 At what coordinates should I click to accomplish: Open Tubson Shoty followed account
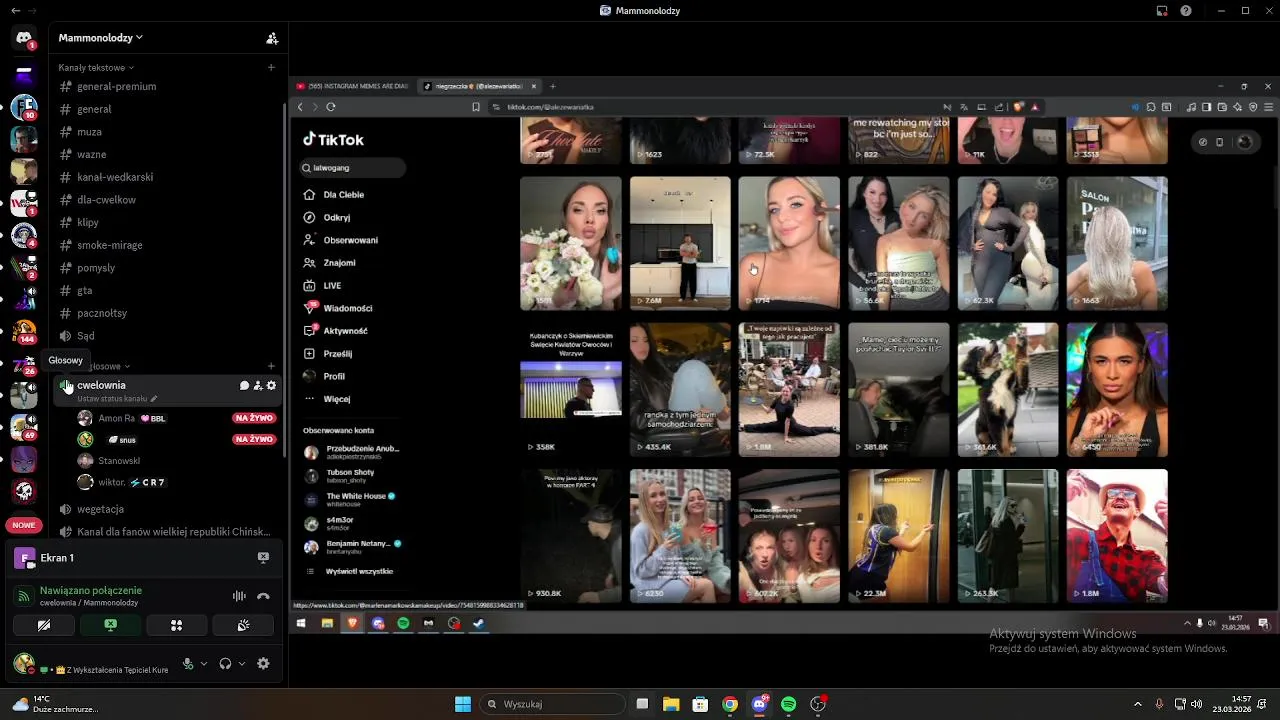[340, 475]
